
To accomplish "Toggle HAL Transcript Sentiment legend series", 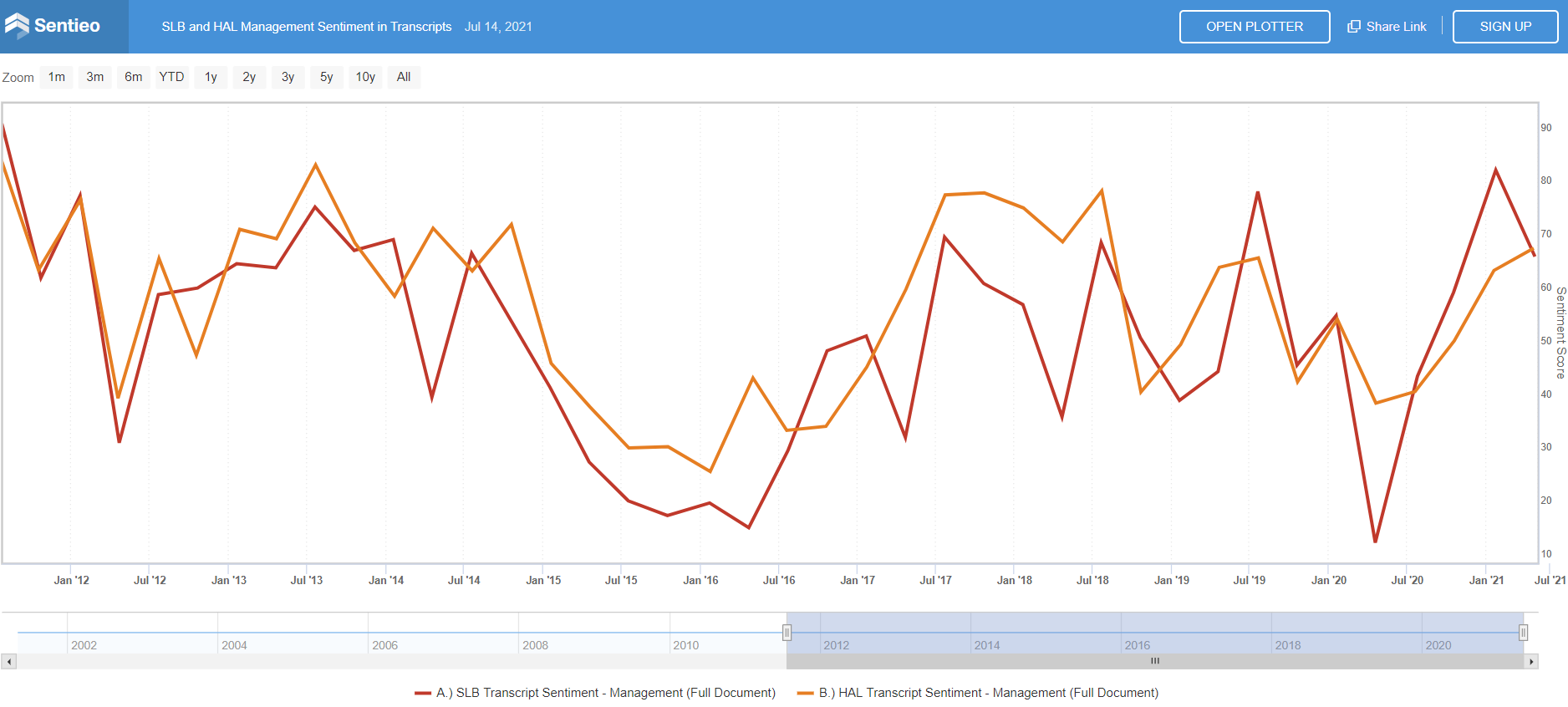I will (x=978, y=693).
